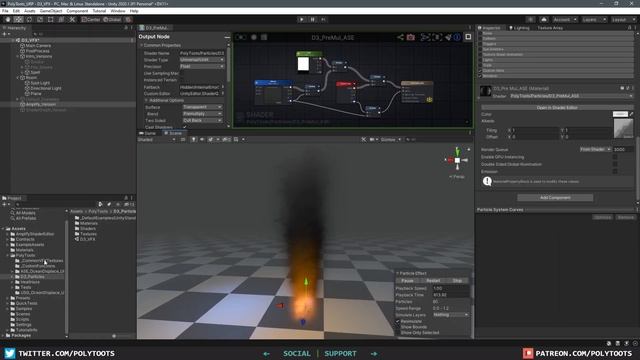Select the Rotate tool in toolbar
The height and width of the screenshot is (360, 640).
click(x=29, y=19)
